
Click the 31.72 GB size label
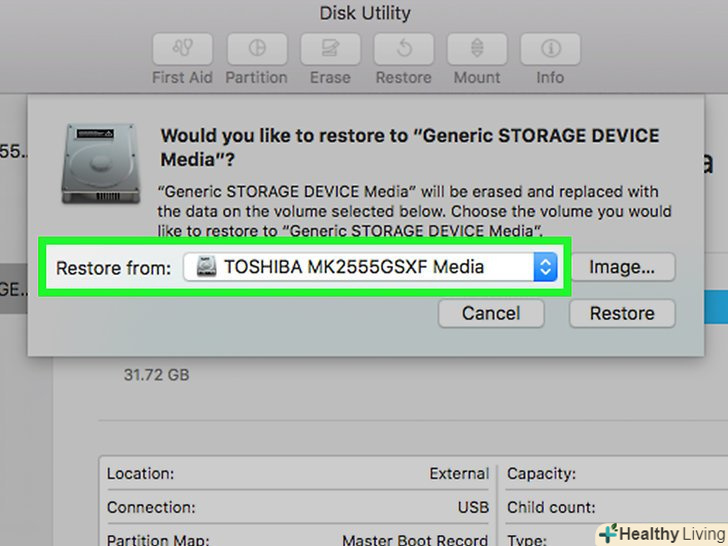[x=156, y=376]
